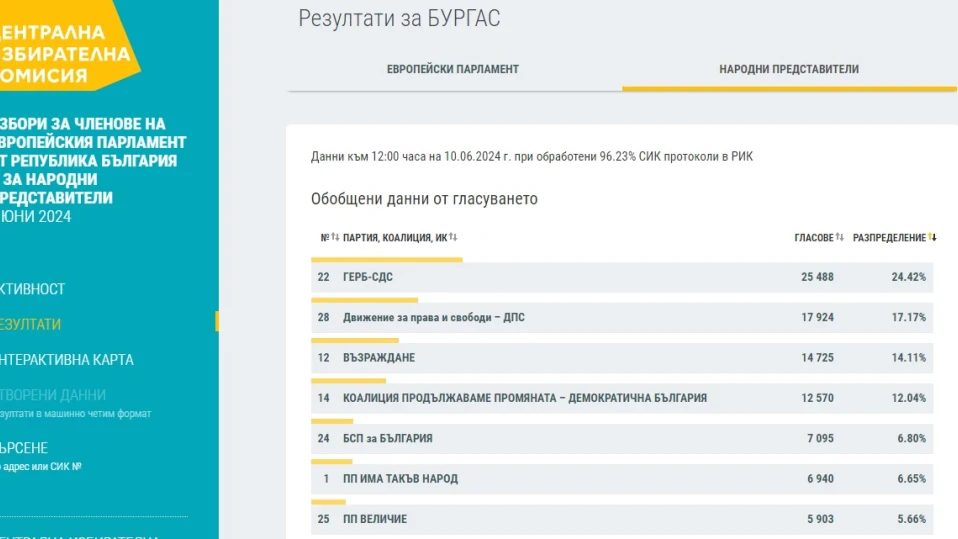
Task: Select the НАРОДНИ ПРЕДСТАВИТЕЛИ tab
Action: 789,69
